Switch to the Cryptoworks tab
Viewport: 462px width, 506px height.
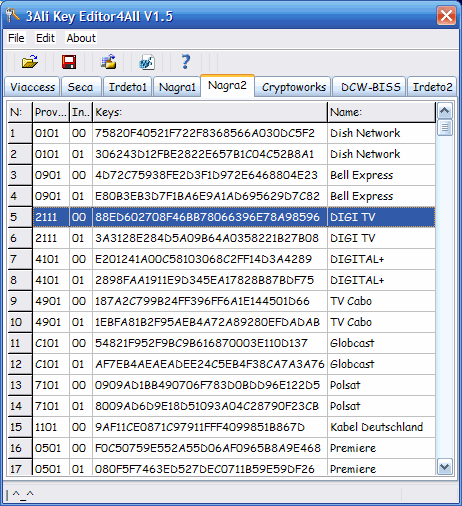pyautogui.click(x=294, y=87)
